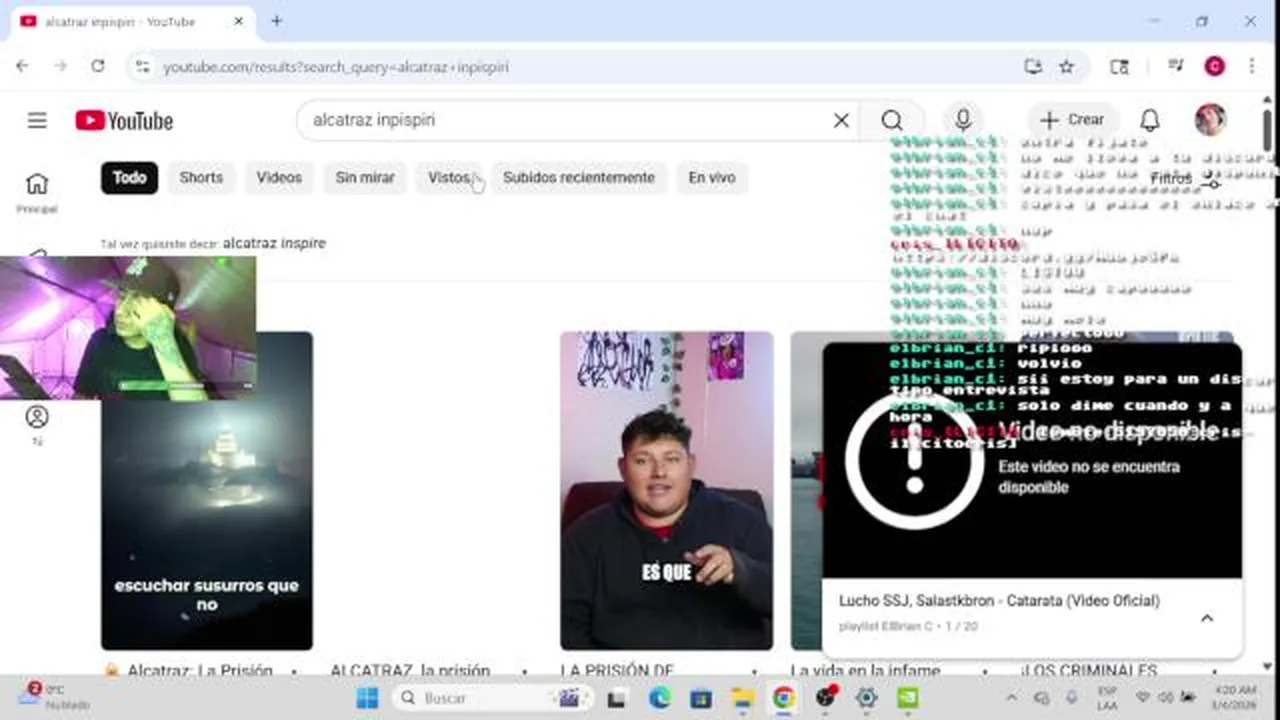This screenshot has height=720, width=1280.
Task: Click the browser back arrow
Action: point(22,66)
